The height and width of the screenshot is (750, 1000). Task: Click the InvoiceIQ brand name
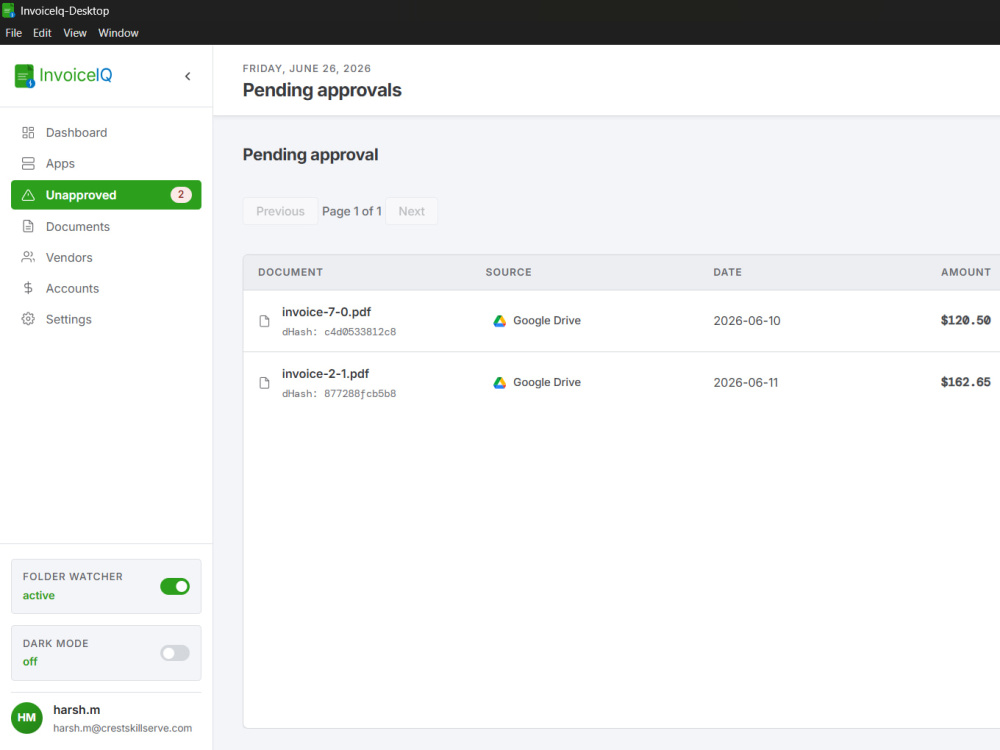click(x=76, y=75)
